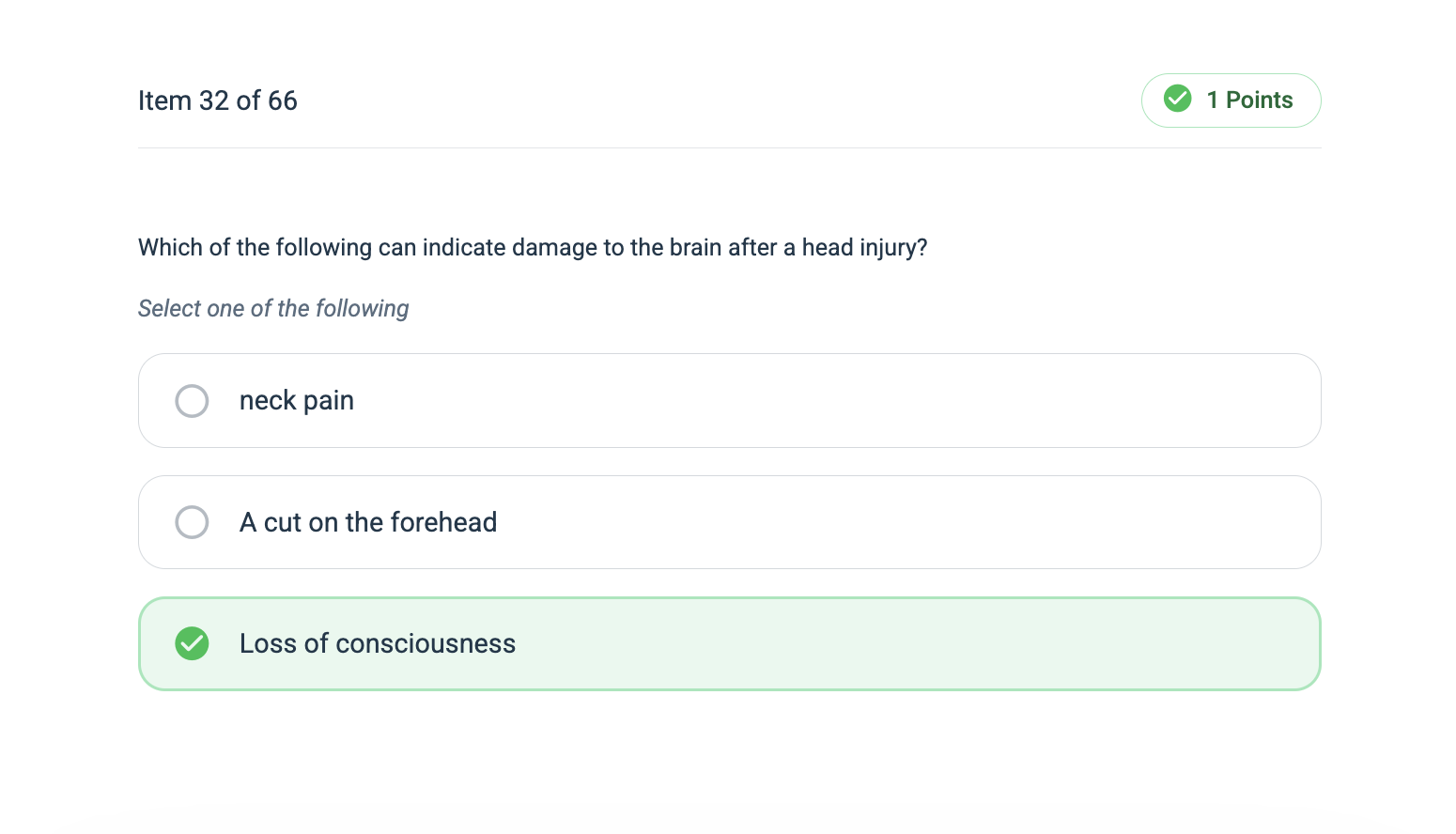1456x834 pixels.
Task: Click the green checkmark in Points badge
Action: [1177, 99]
